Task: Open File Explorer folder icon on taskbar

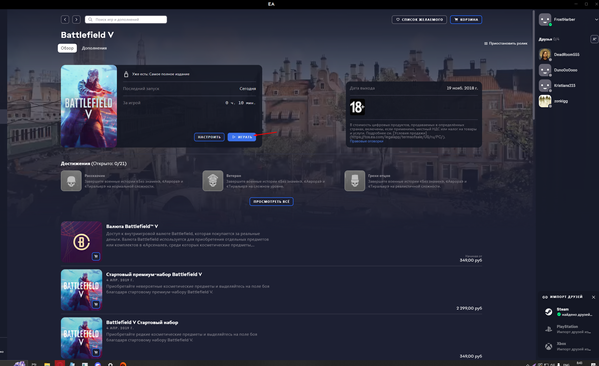Action: pyautogui.click(x=47, y=364)
